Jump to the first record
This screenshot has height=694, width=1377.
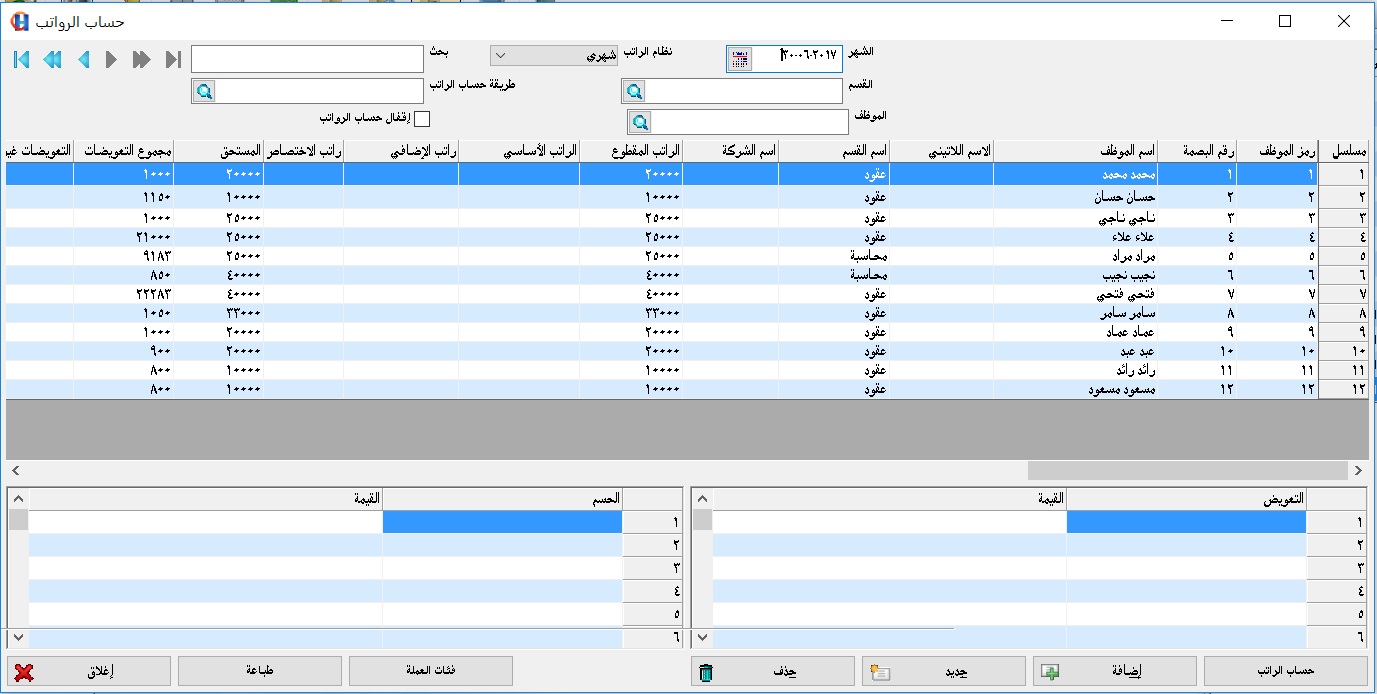coord(21,60)
